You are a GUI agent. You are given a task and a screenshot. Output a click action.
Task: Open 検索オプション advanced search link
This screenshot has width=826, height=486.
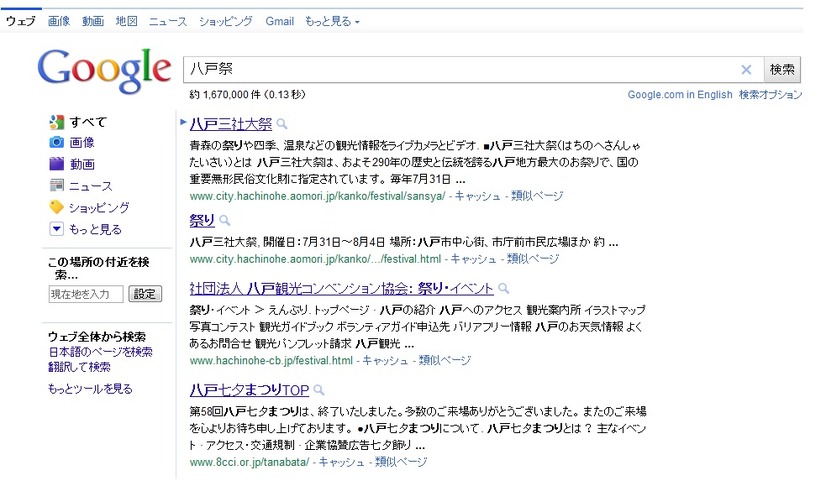pos(770,95)
